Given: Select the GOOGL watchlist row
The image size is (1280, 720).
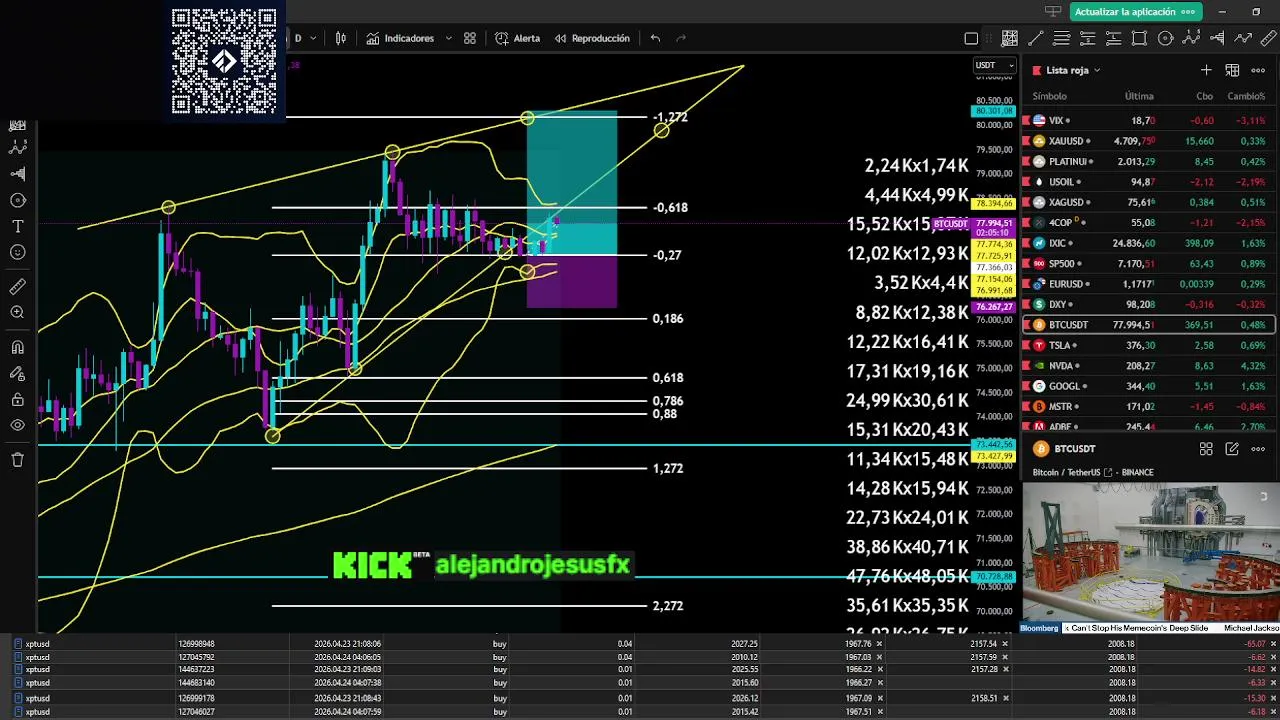Looking at the screenshot, I should pyautogui.click(x=1148, y=386).
